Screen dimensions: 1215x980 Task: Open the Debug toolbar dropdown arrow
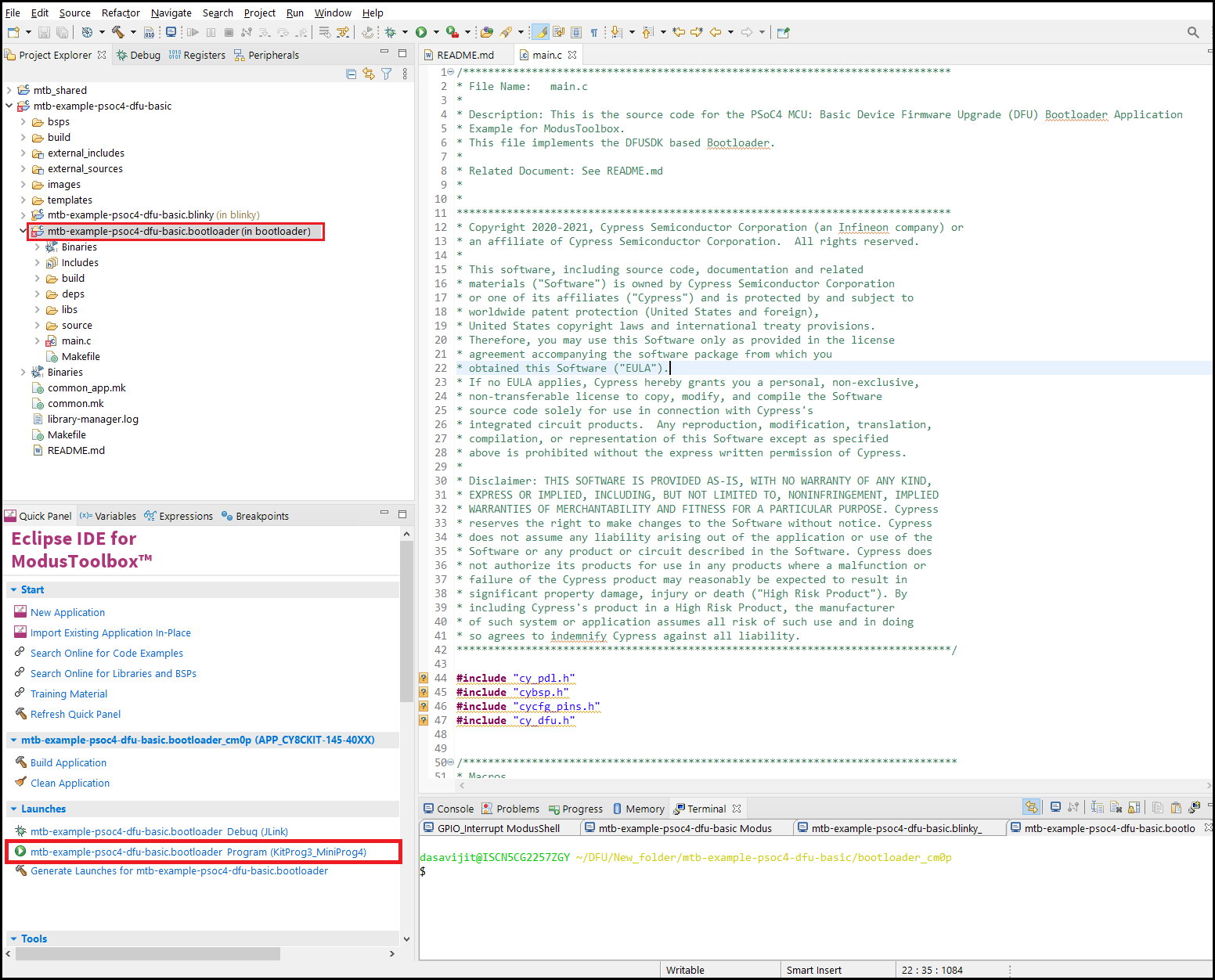pos(405,32)
